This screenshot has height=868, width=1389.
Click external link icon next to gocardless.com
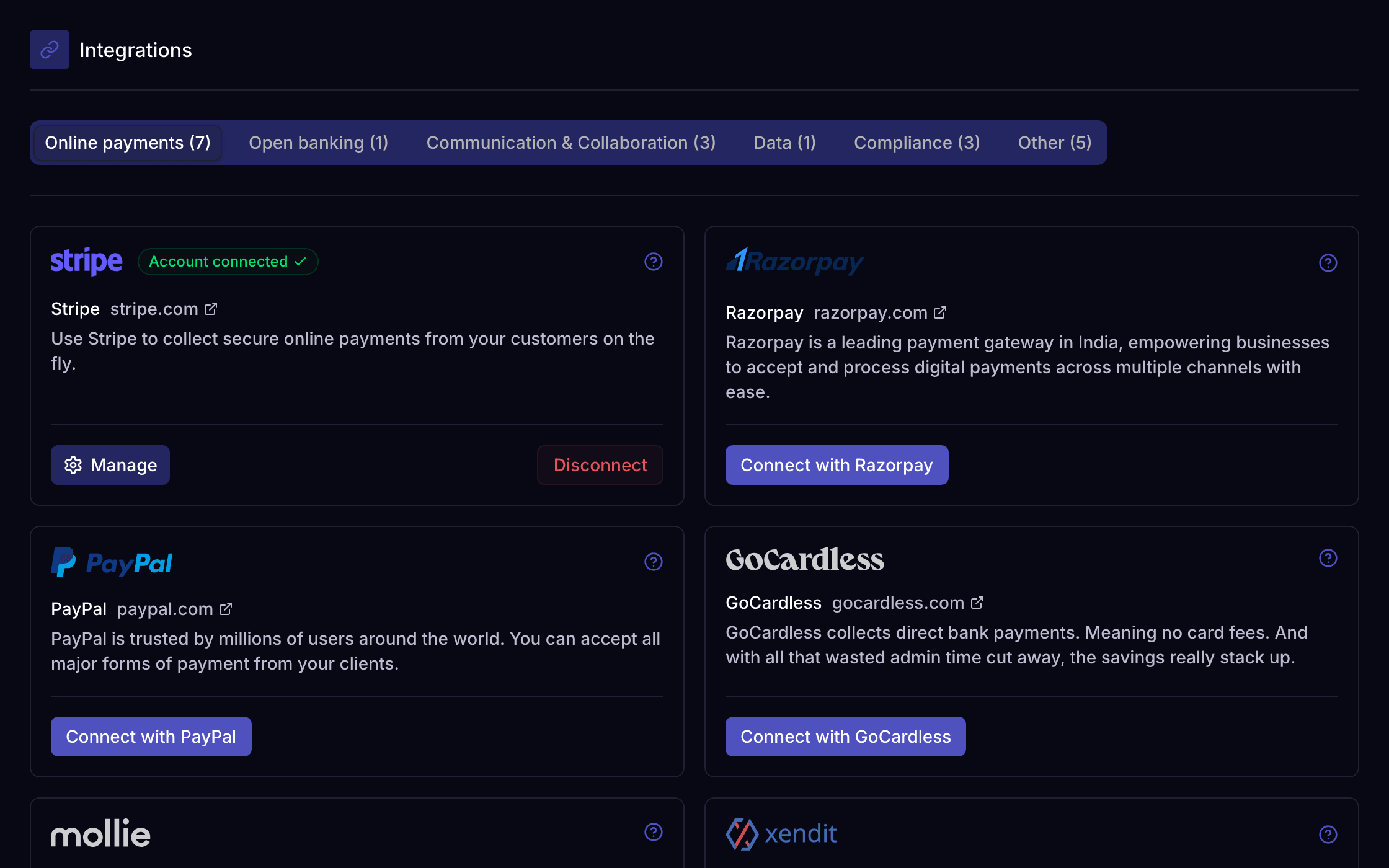pos(977,603)
